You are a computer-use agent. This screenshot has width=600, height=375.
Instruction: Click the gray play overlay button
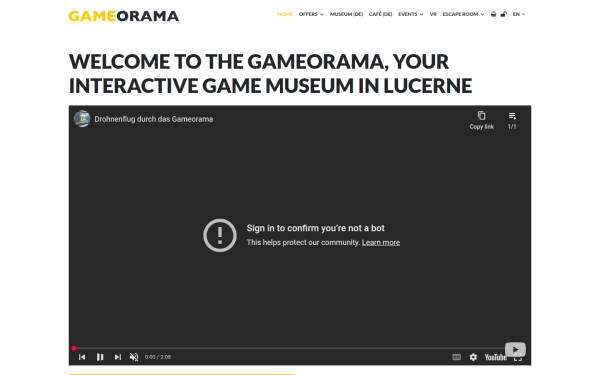(x=515, y=349)
